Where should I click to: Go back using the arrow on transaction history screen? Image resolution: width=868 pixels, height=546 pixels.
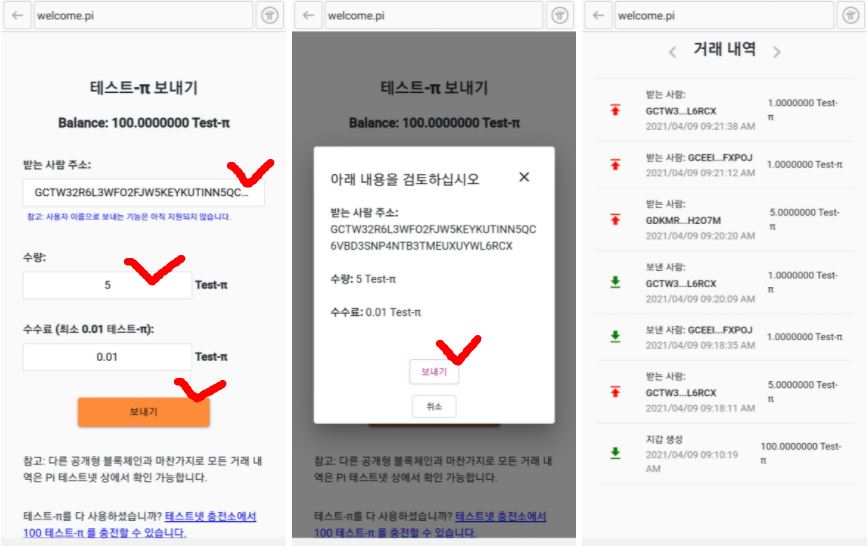(x=598, y=16)
